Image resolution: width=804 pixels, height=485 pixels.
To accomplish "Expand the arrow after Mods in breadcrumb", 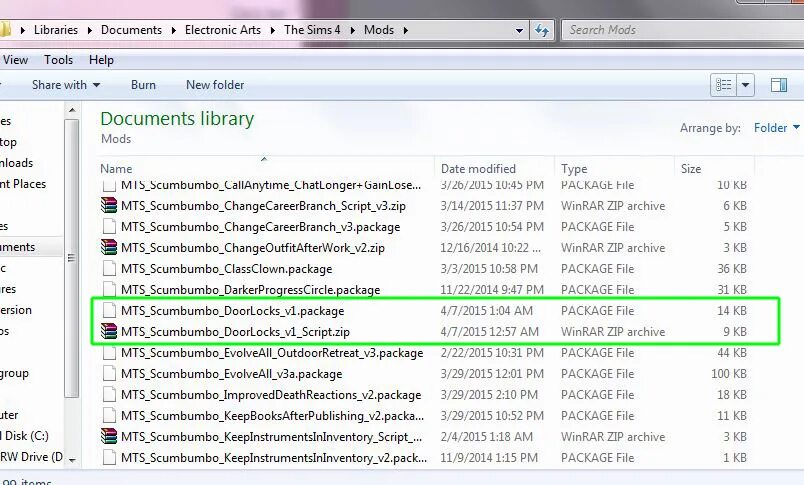I will 406,30.
